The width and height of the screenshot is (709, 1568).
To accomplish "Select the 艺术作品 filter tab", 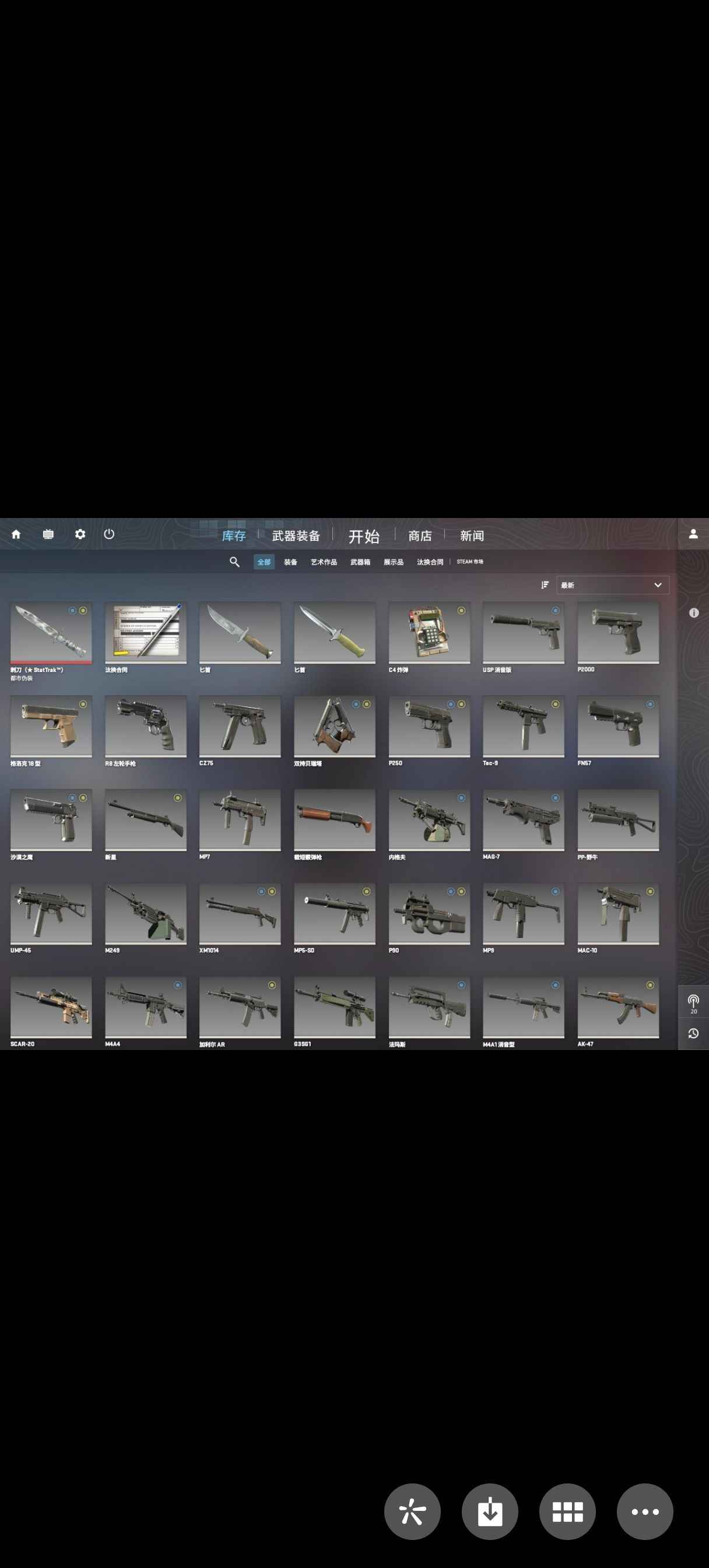I will click(x=324, y=562).
